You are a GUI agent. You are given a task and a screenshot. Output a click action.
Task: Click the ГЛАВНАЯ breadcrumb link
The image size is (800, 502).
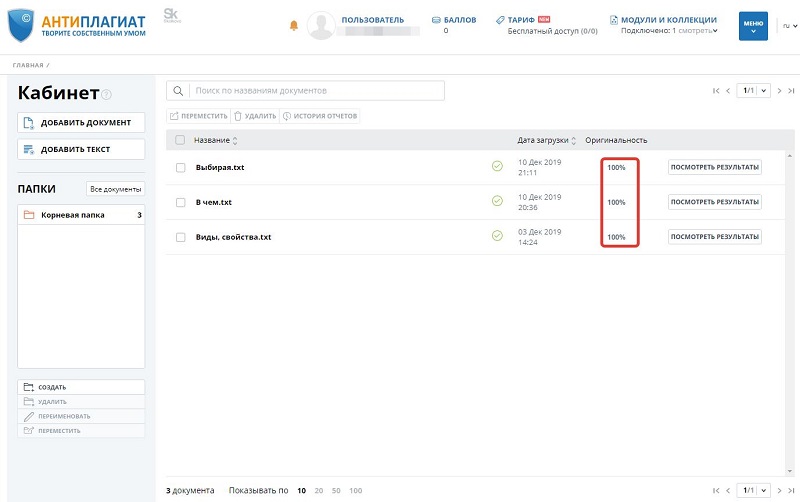click(28, 65)
